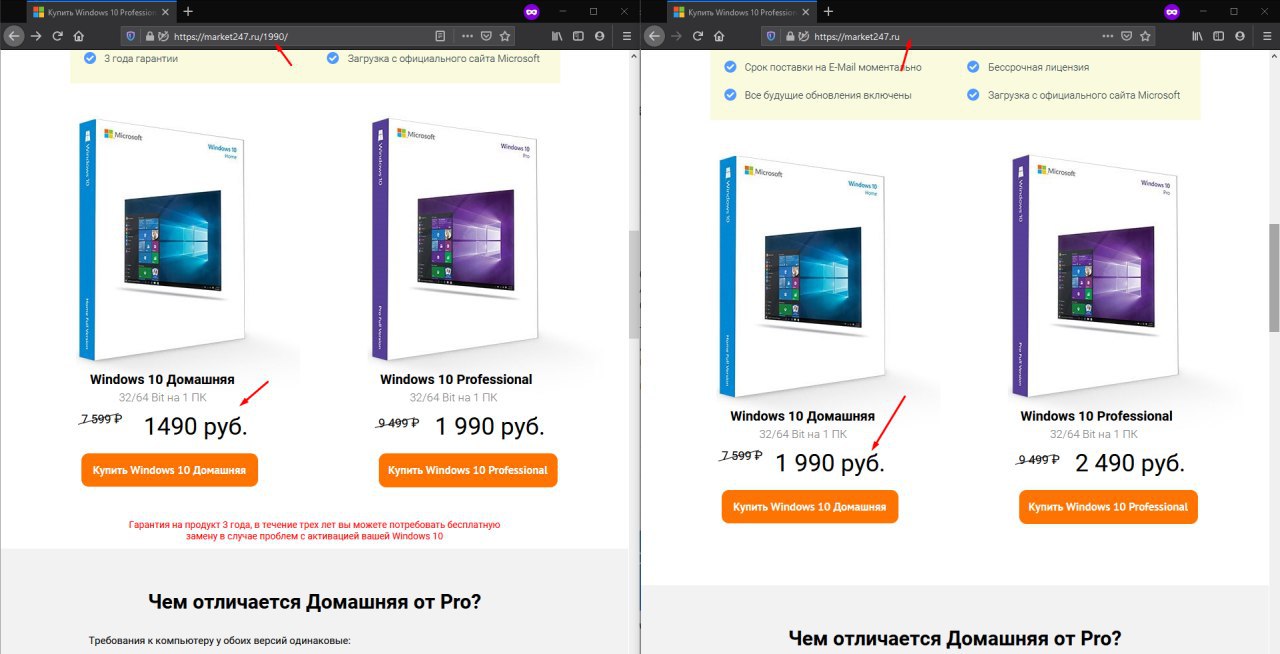Open Firefox account icon in left window
This screenshot has height=654, width=1280.
tap(599, 36)
